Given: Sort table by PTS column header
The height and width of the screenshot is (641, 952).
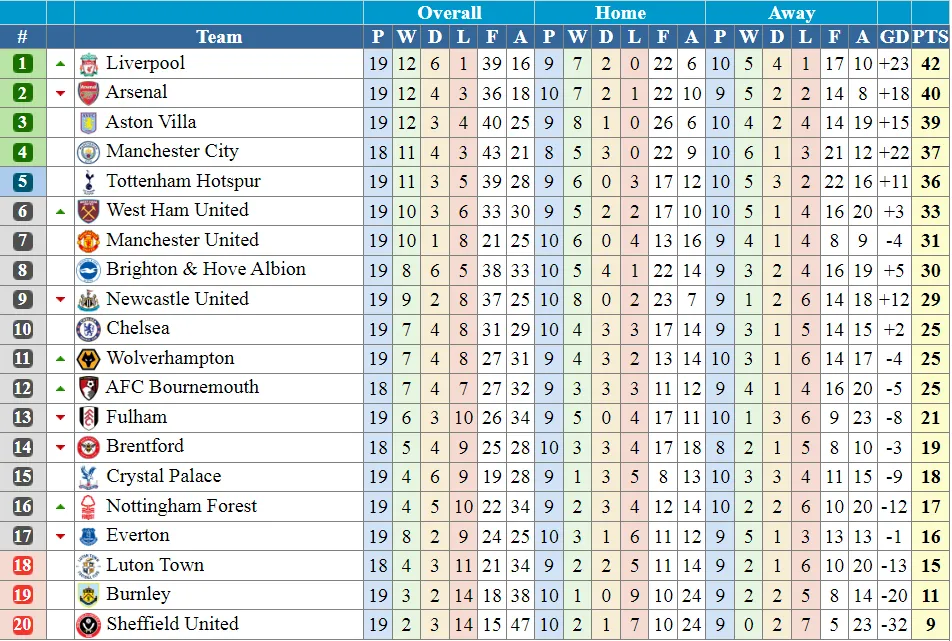Looking at the screenshot, I should [x=930, y=37].
